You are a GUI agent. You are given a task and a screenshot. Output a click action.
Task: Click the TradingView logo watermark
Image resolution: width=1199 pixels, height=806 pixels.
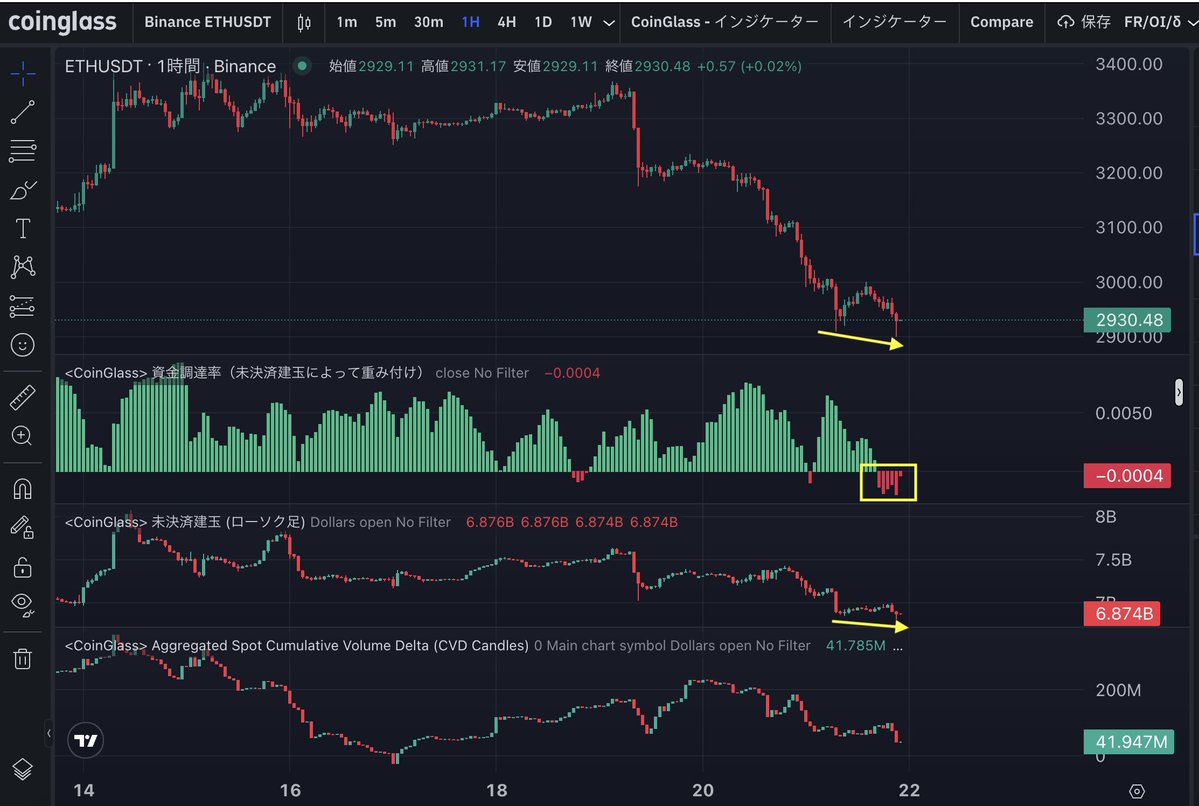pos(85,740)
